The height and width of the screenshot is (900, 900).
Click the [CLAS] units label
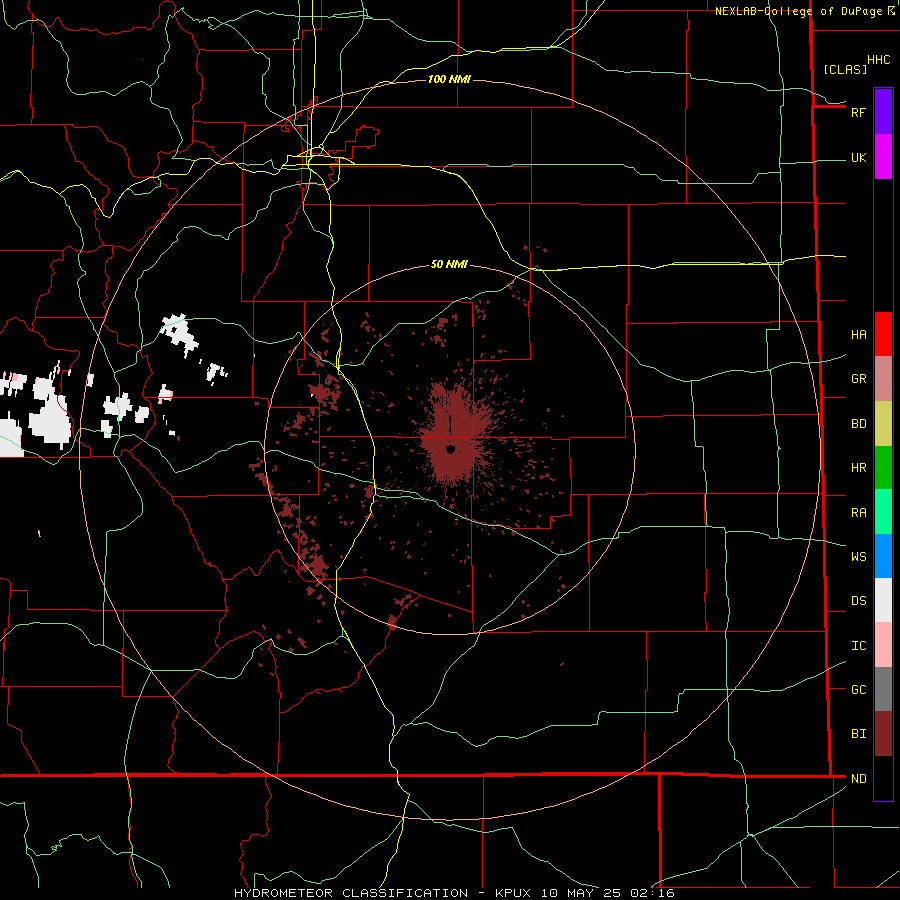[845, 69]
